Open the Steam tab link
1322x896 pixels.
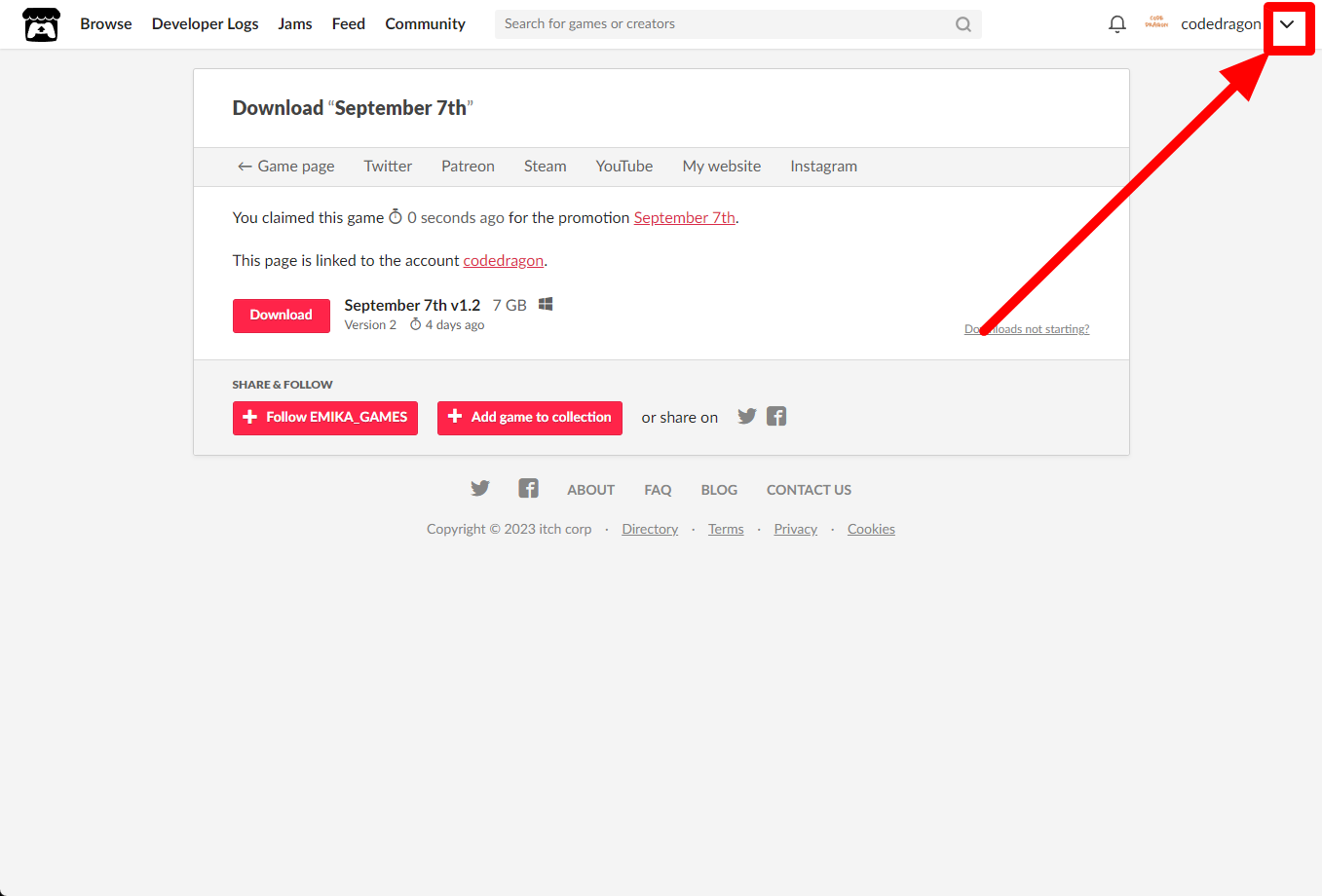[546, 167]
